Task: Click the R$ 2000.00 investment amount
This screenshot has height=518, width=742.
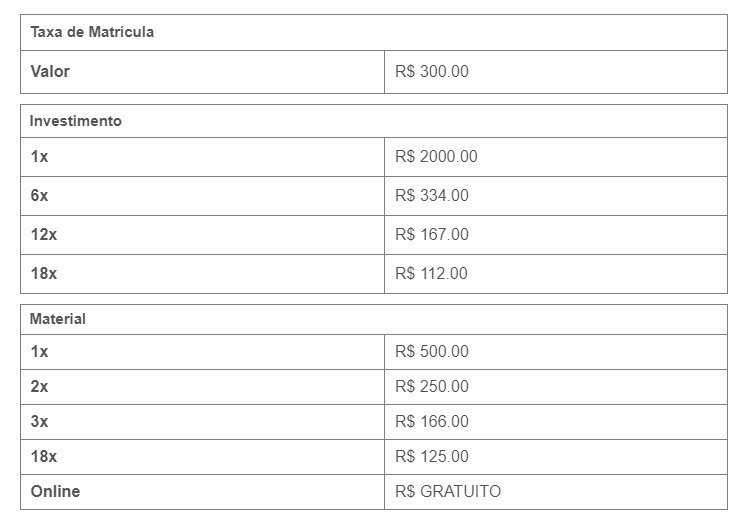Action: click(x=436, y=157)
